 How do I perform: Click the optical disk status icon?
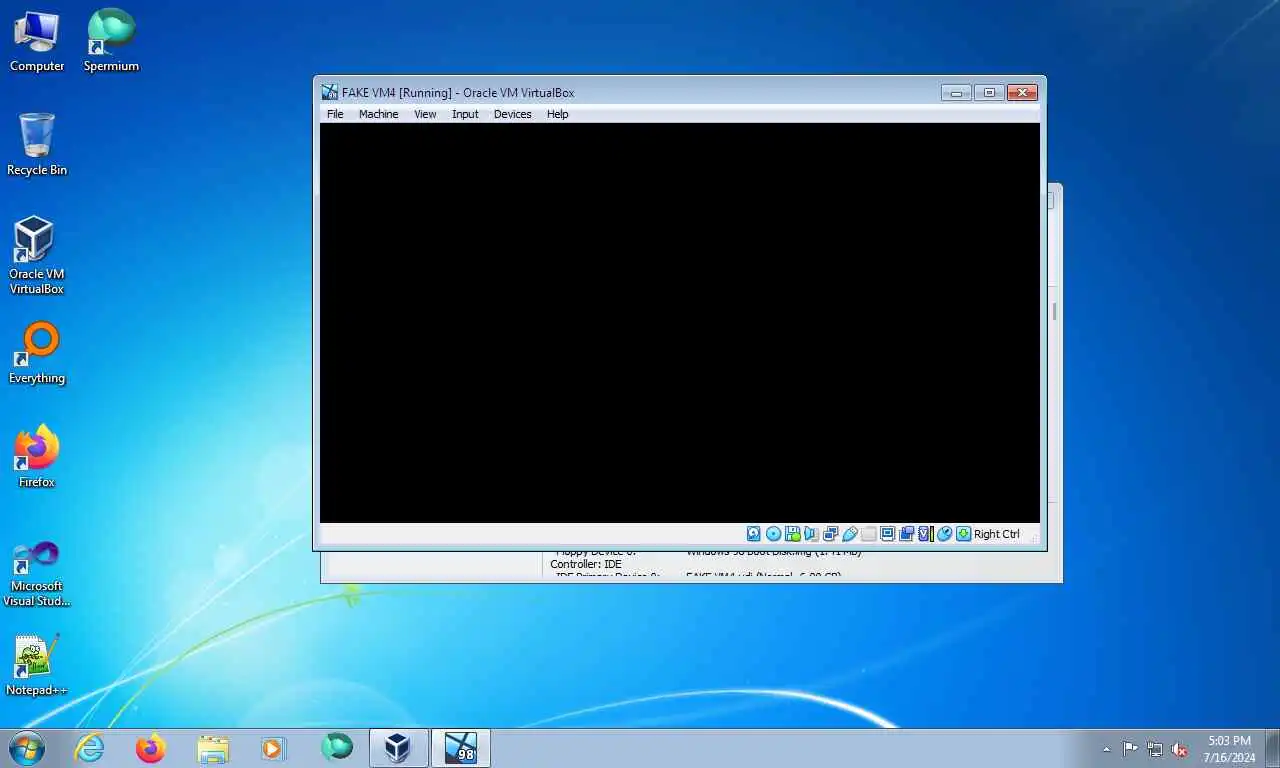[x=773, y=534]
